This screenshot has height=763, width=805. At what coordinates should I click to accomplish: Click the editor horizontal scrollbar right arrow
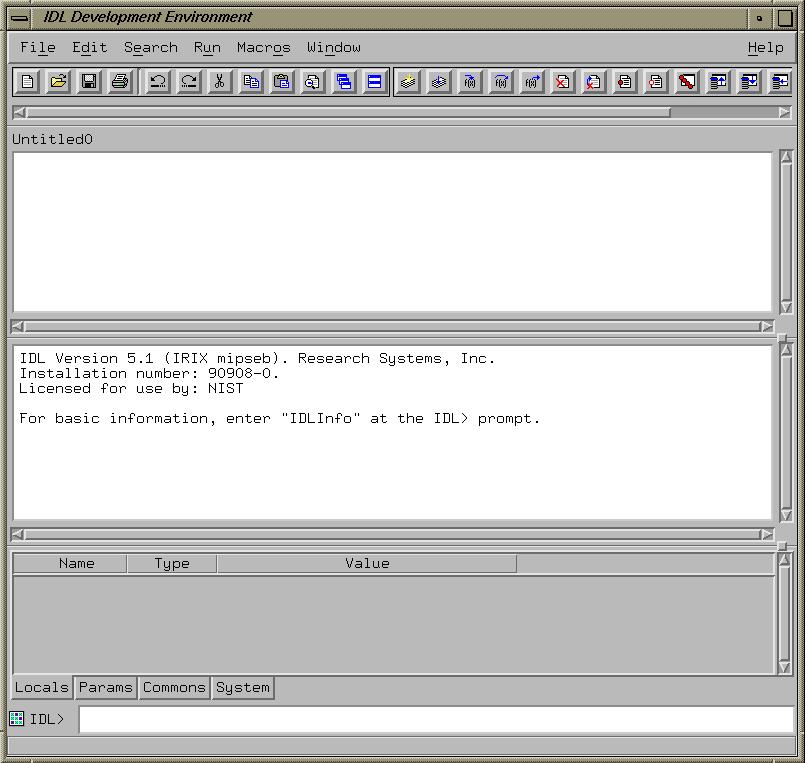tap(767, 327)
